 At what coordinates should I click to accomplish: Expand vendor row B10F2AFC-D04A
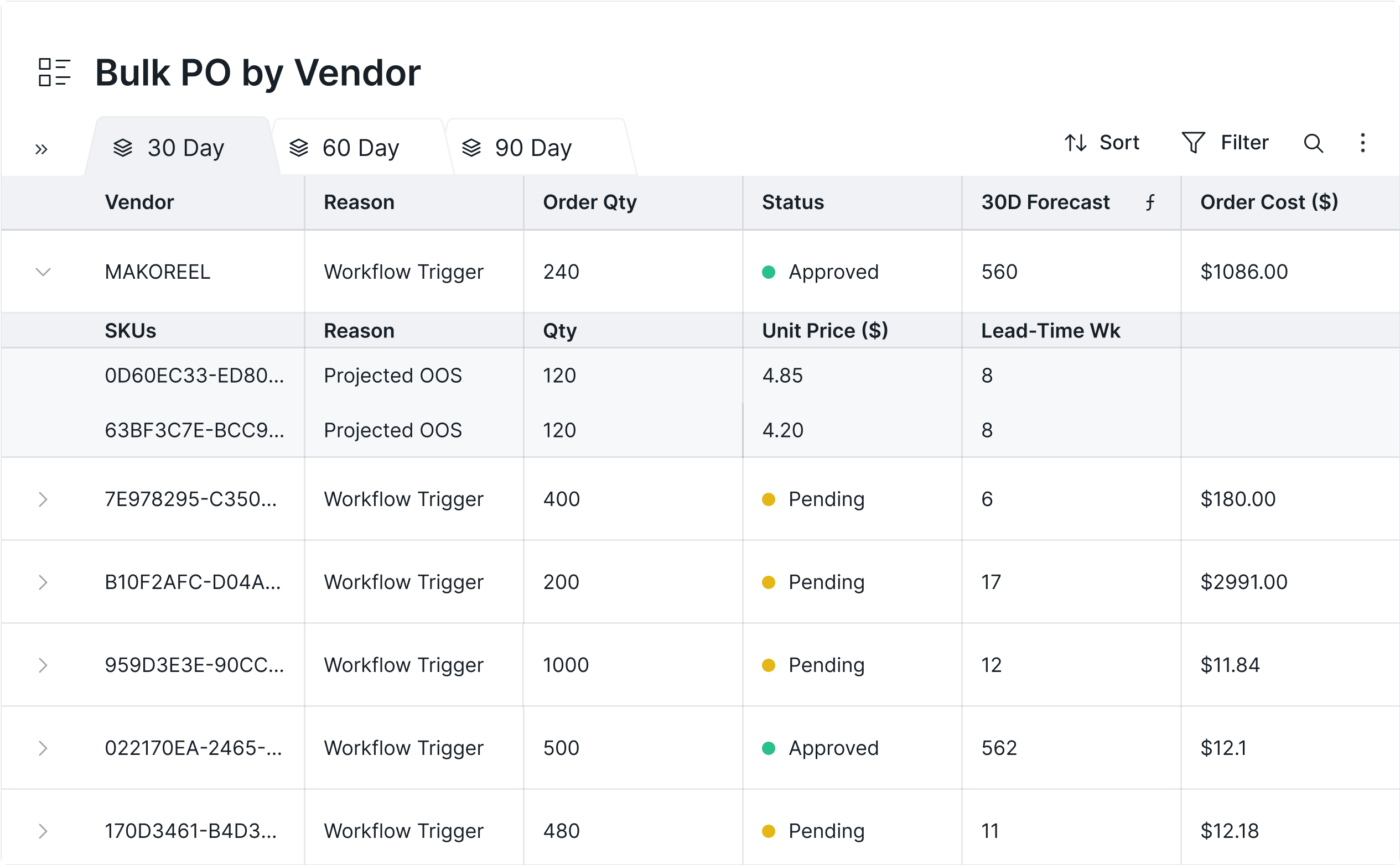[43, 582]
